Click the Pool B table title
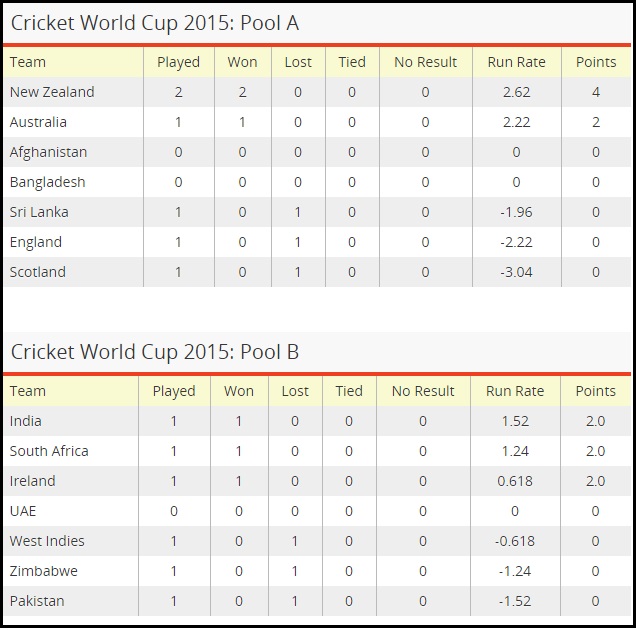Image resolution: width=636 pixels, height=630 pixels. pos(155,352)
